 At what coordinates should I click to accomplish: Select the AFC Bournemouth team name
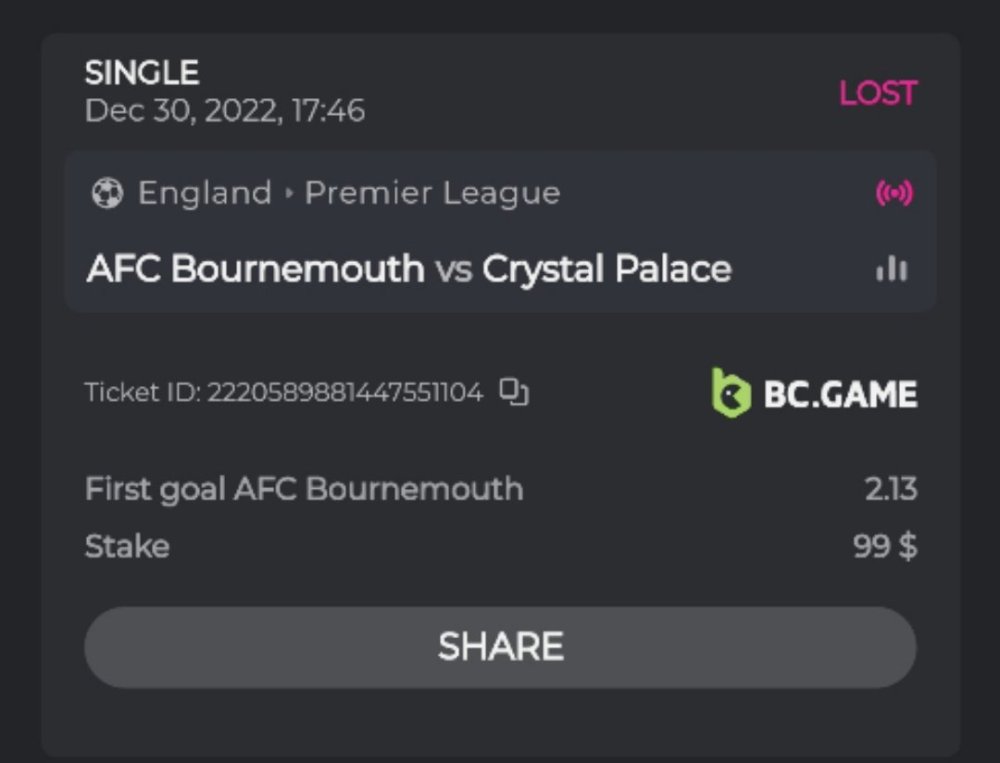[255, 269]
